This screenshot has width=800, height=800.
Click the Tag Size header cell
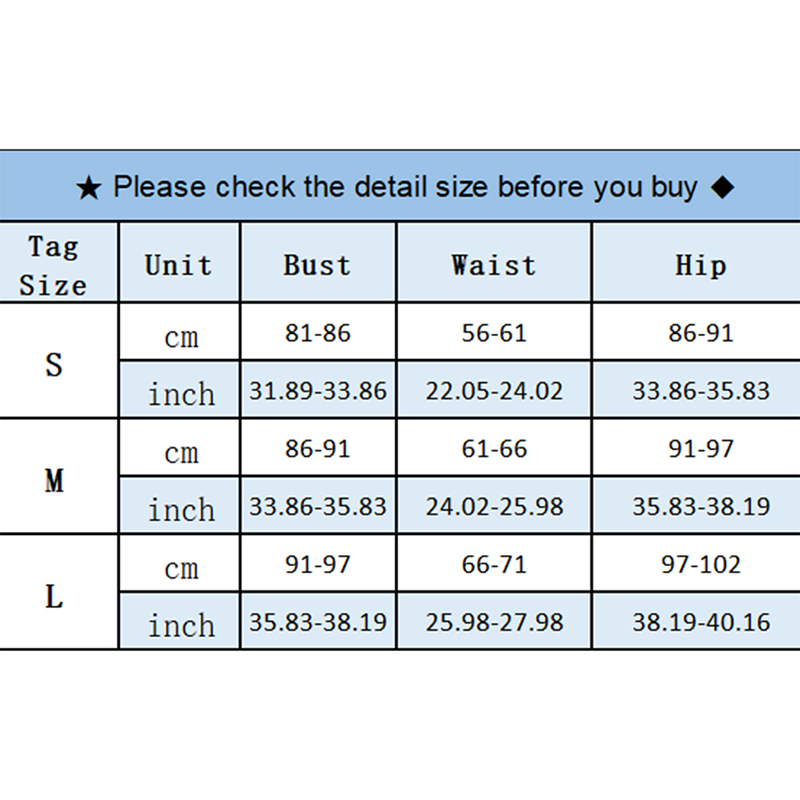(x=54, y=265)
